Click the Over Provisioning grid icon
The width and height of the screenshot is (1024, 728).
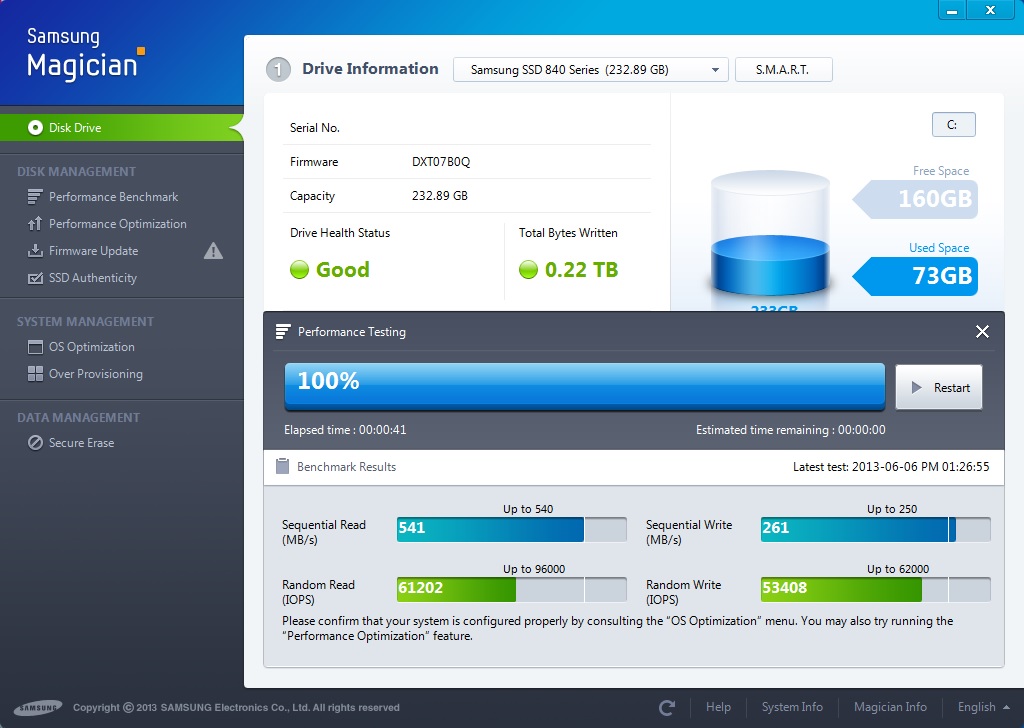point(35,374)
